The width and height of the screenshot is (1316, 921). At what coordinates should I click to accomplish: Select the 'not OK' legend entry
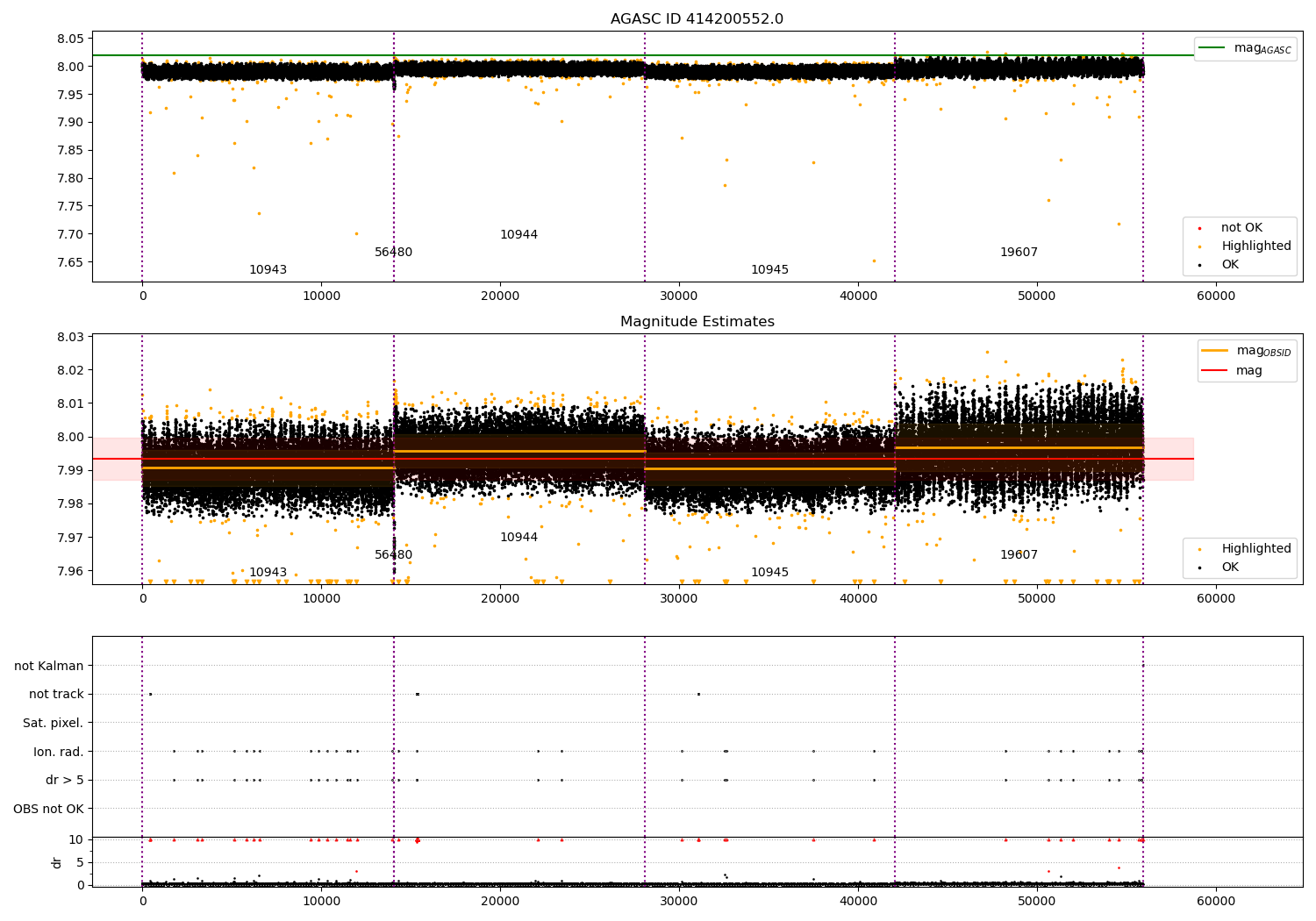click(1243, 228)
